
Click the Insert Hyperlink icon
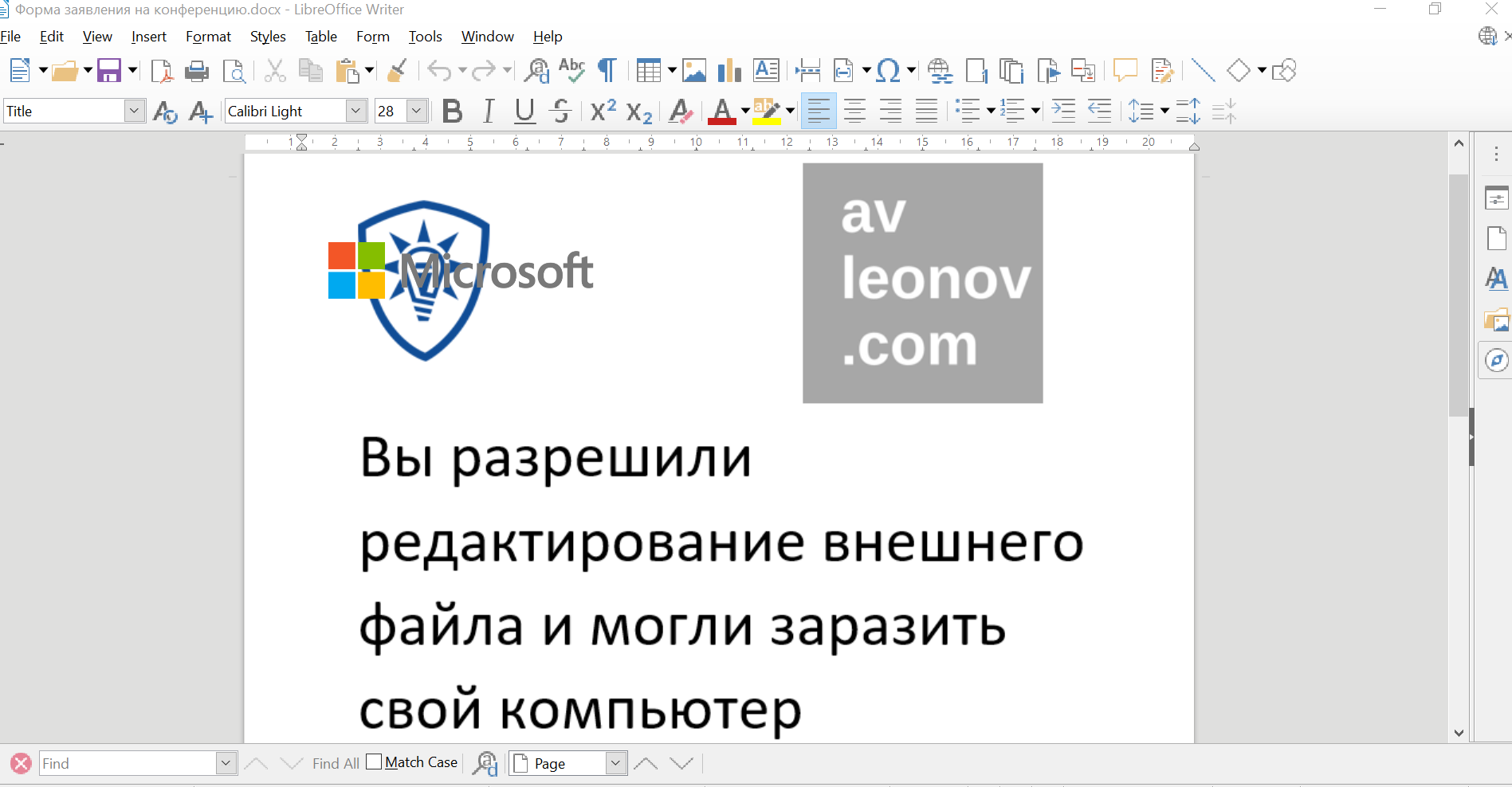(x=941, y=71)
